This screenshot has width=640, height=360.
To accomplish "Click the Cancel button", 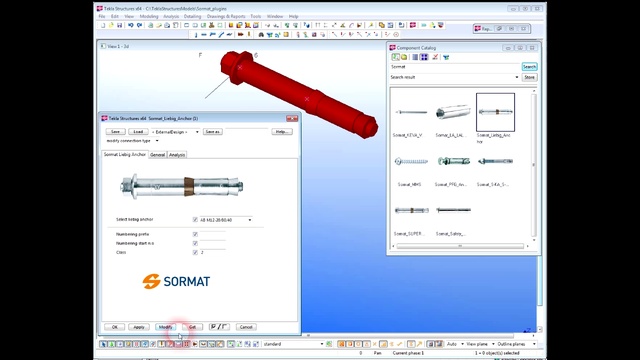I will coord(246,327).
